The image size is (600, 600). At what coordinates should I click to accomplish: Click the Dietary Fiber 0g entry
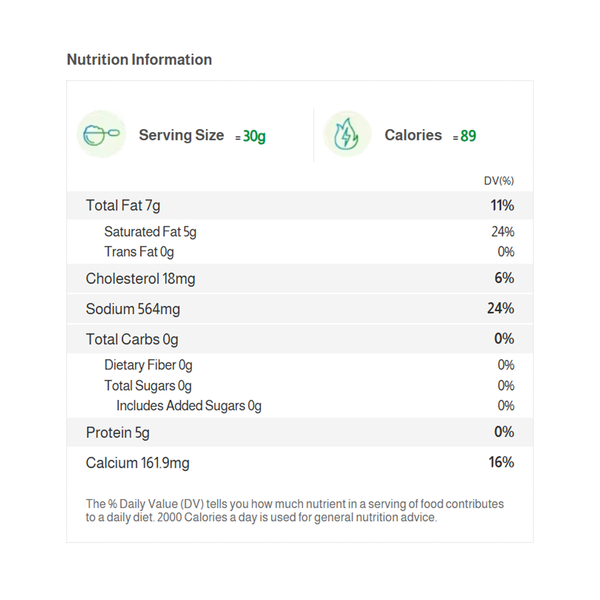click(x=148, y=365)
